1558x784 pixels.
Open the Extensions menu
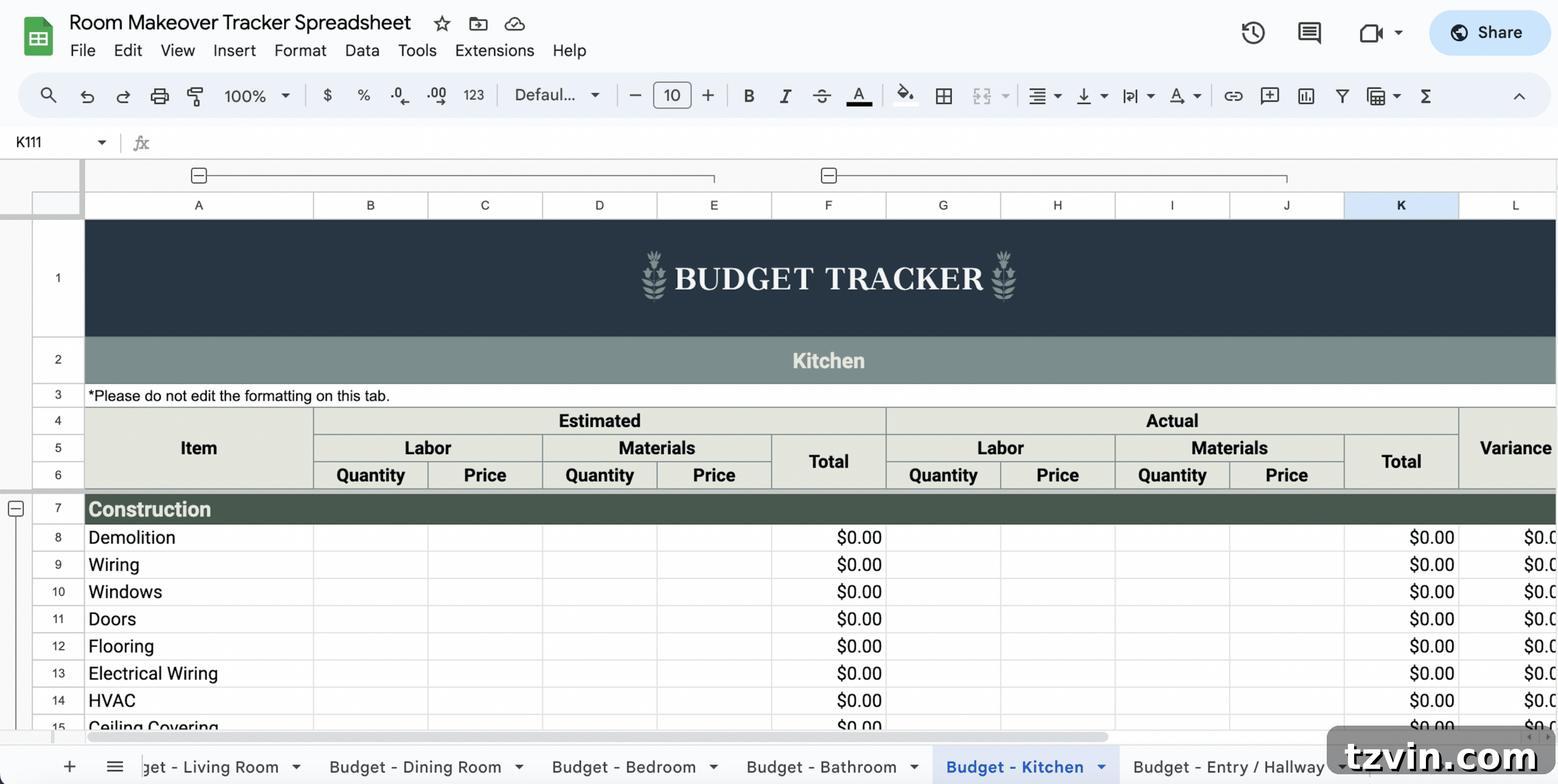coord(494,50)
